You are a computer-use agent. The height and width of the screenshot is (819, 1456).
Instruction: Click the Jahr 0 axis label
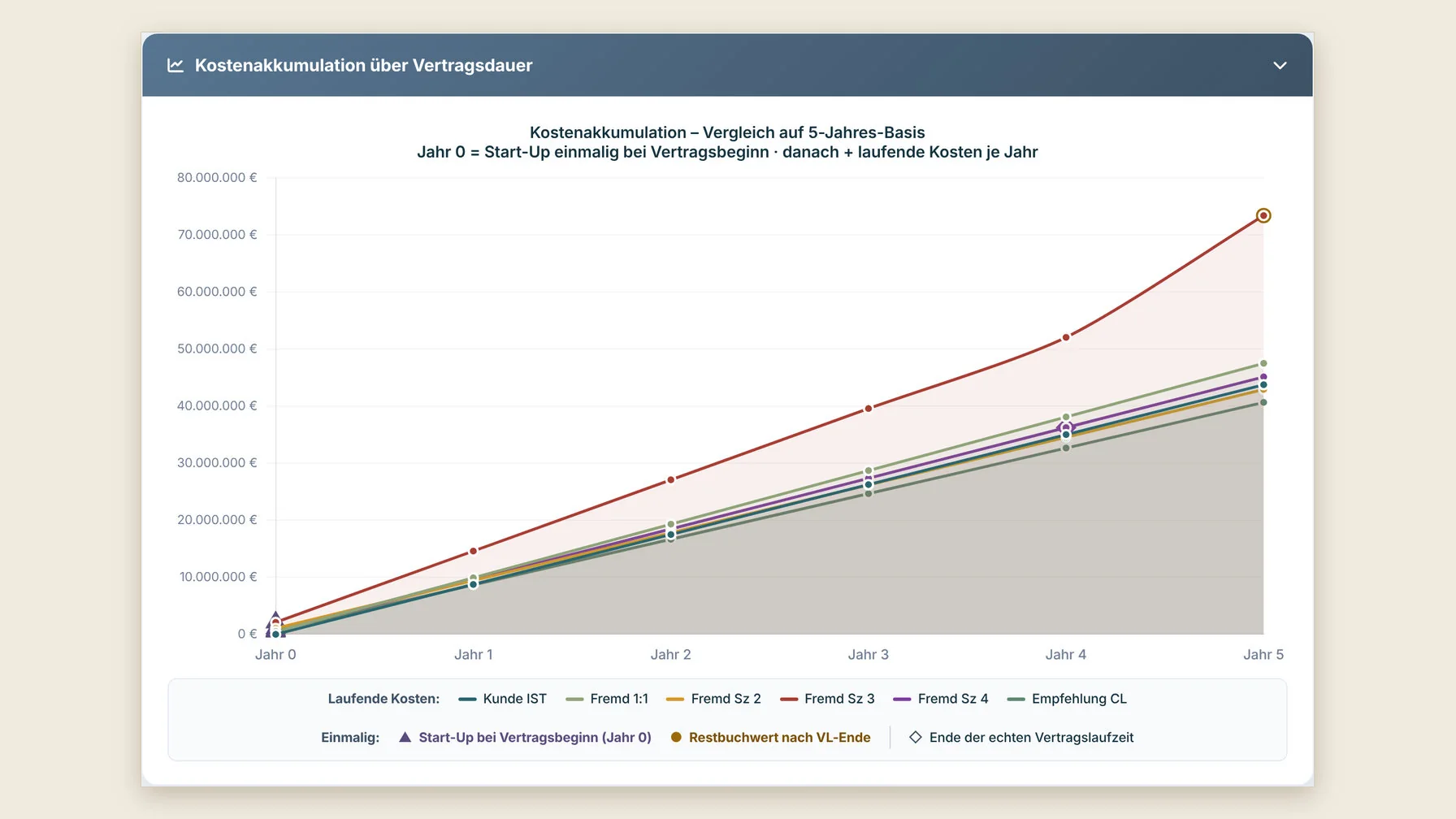(275, 655)
